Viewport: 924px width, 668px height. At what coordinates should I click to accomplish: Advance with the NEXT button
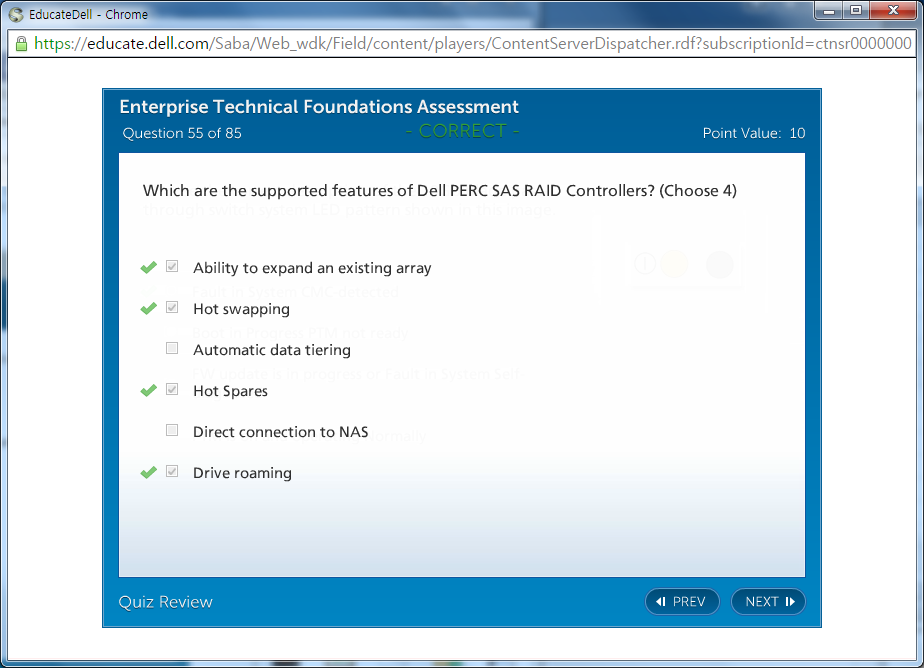tap(768, 601)
